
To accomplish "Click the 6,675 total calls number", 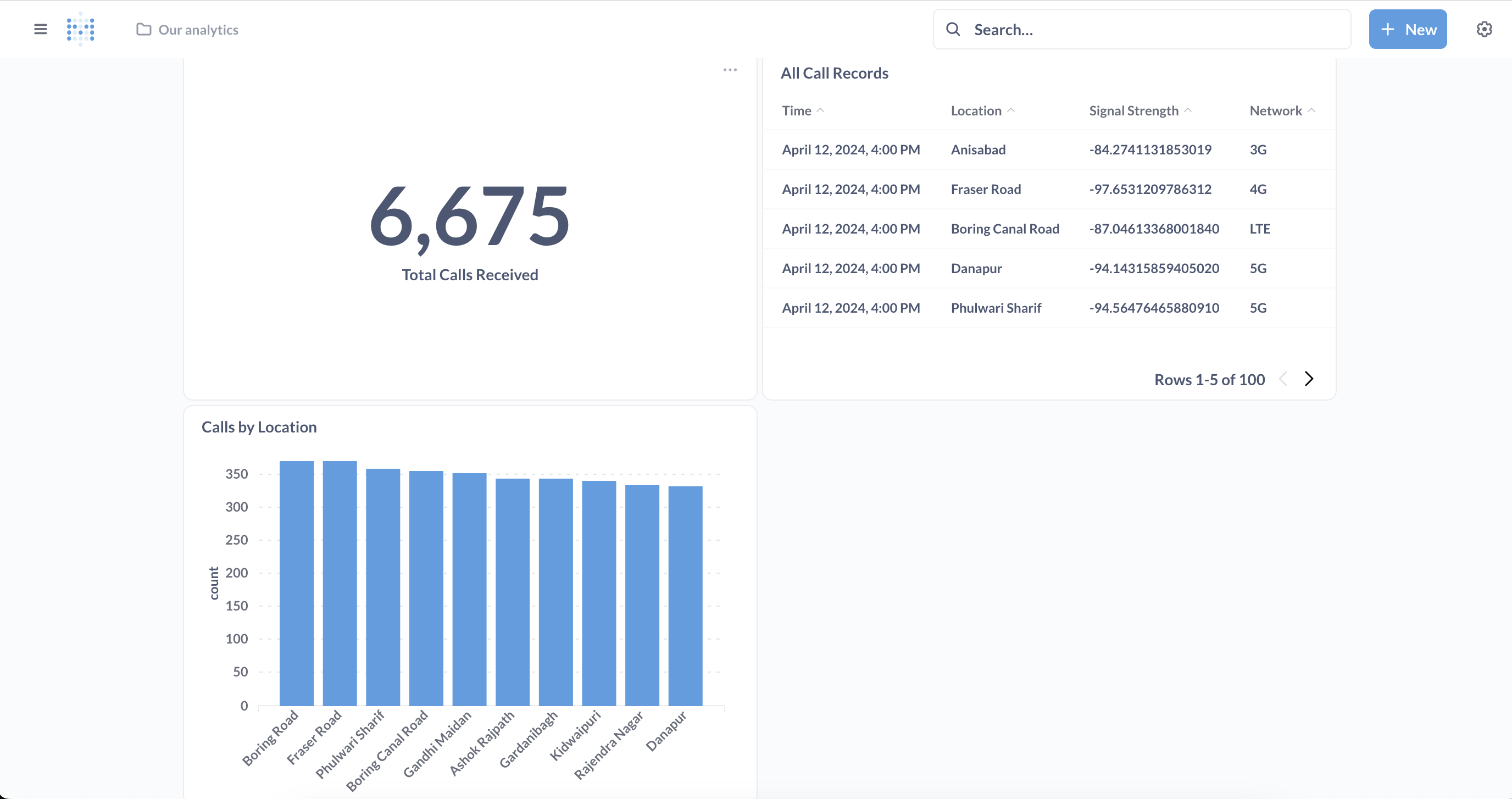I will click(470, 215).
